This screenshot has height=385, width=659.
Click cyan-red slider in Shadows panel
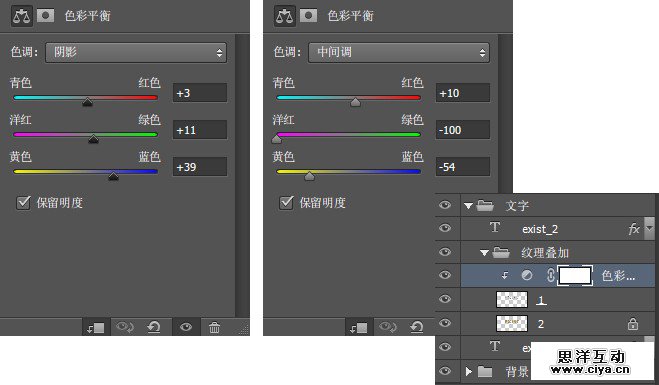(85, 98)
